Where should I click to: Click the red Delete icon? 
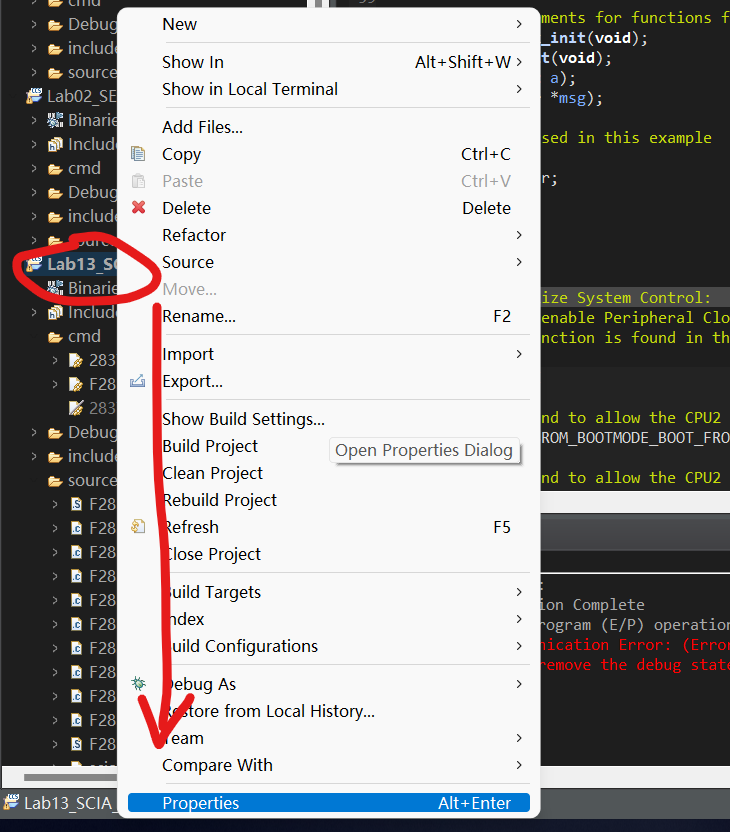click(139, 208)
